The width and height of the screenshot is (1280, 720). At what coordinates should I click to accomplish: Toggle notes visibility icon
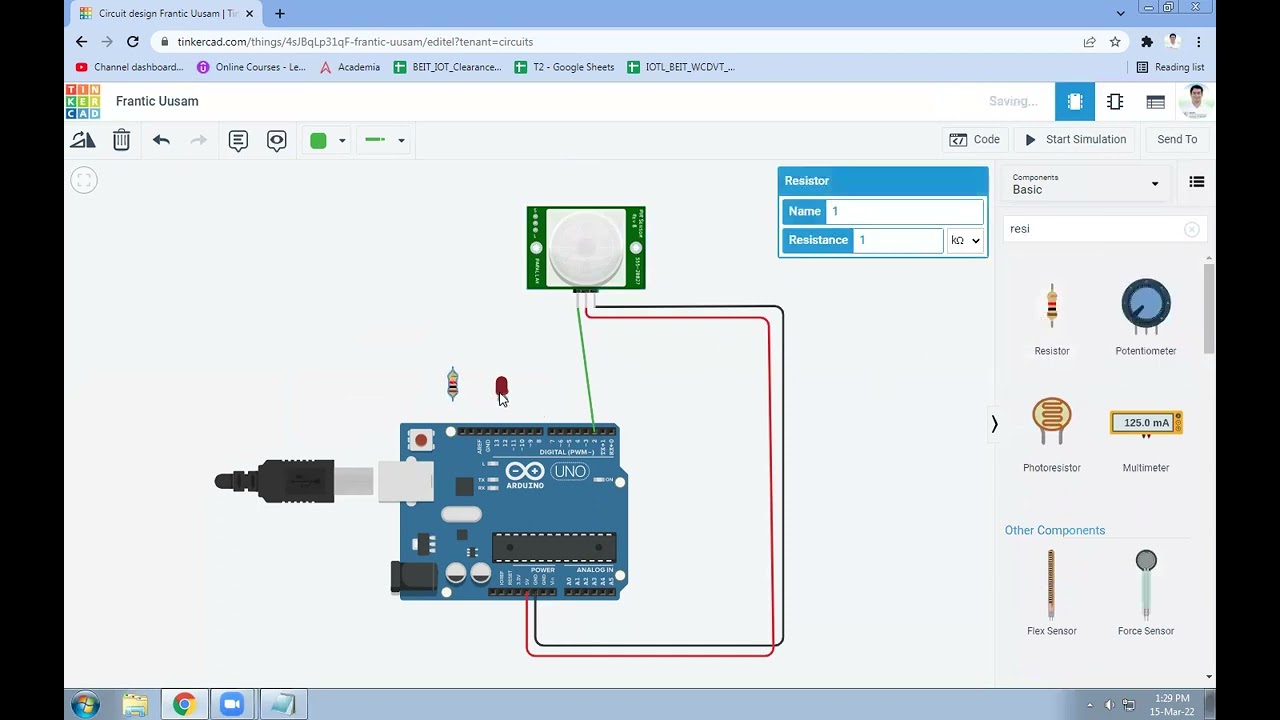click(x=277, y=140)
